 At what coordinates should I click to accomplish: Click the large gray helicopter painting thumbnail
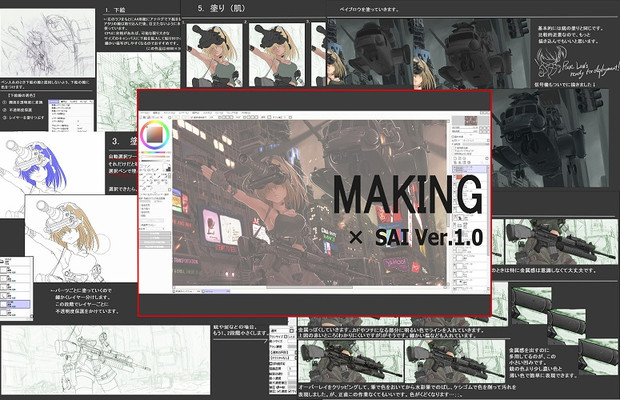(552, 138)
